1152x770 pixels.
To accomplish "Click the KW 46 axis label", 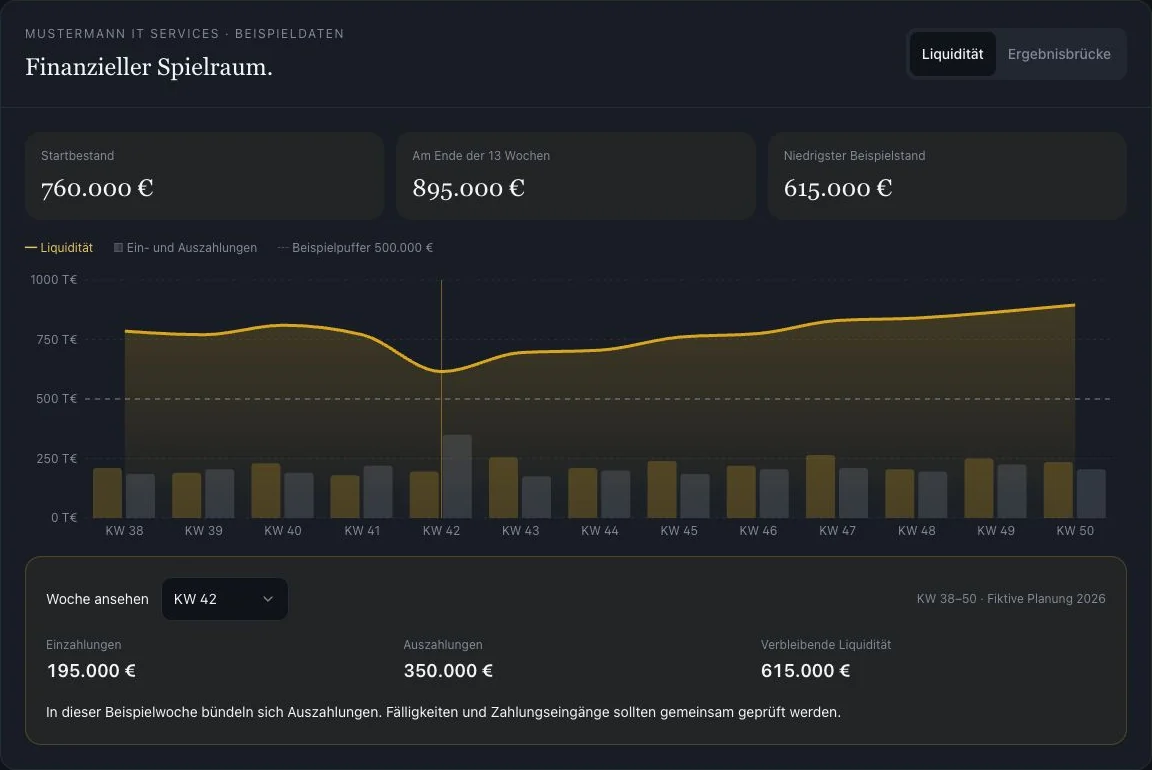I will (758, 530).
